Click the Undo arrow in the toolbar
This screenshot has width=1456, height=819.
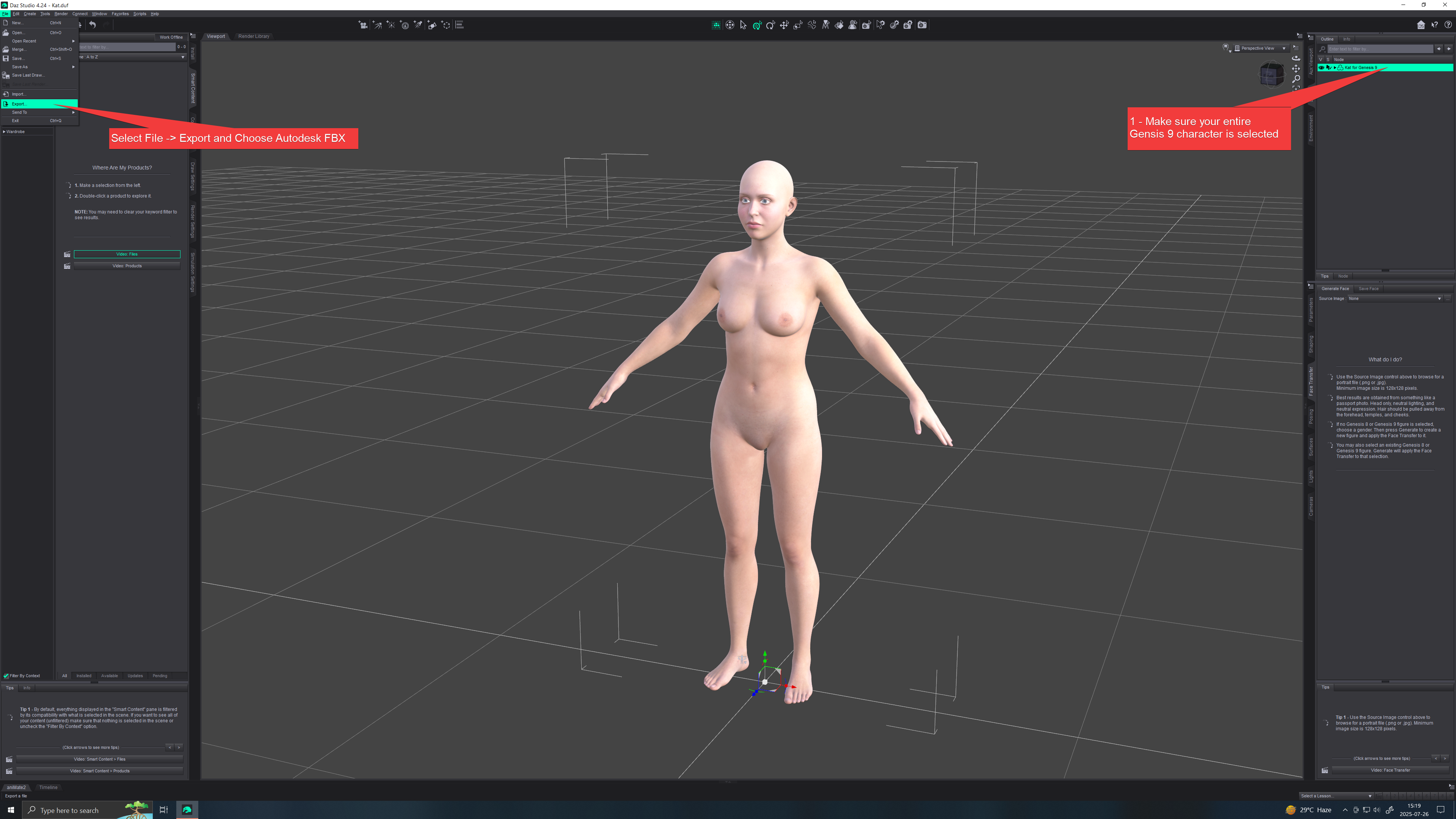92,25
